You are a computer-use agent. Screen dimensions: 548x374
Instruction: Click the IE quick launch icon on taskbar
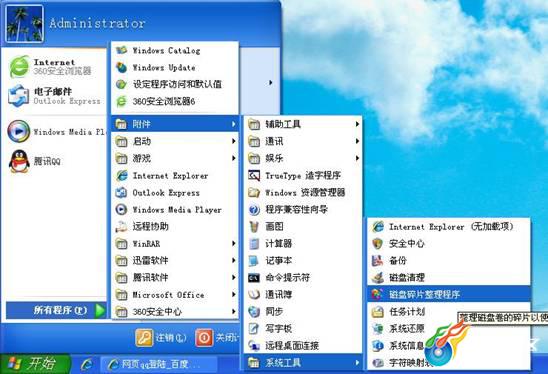coord(86,365)
